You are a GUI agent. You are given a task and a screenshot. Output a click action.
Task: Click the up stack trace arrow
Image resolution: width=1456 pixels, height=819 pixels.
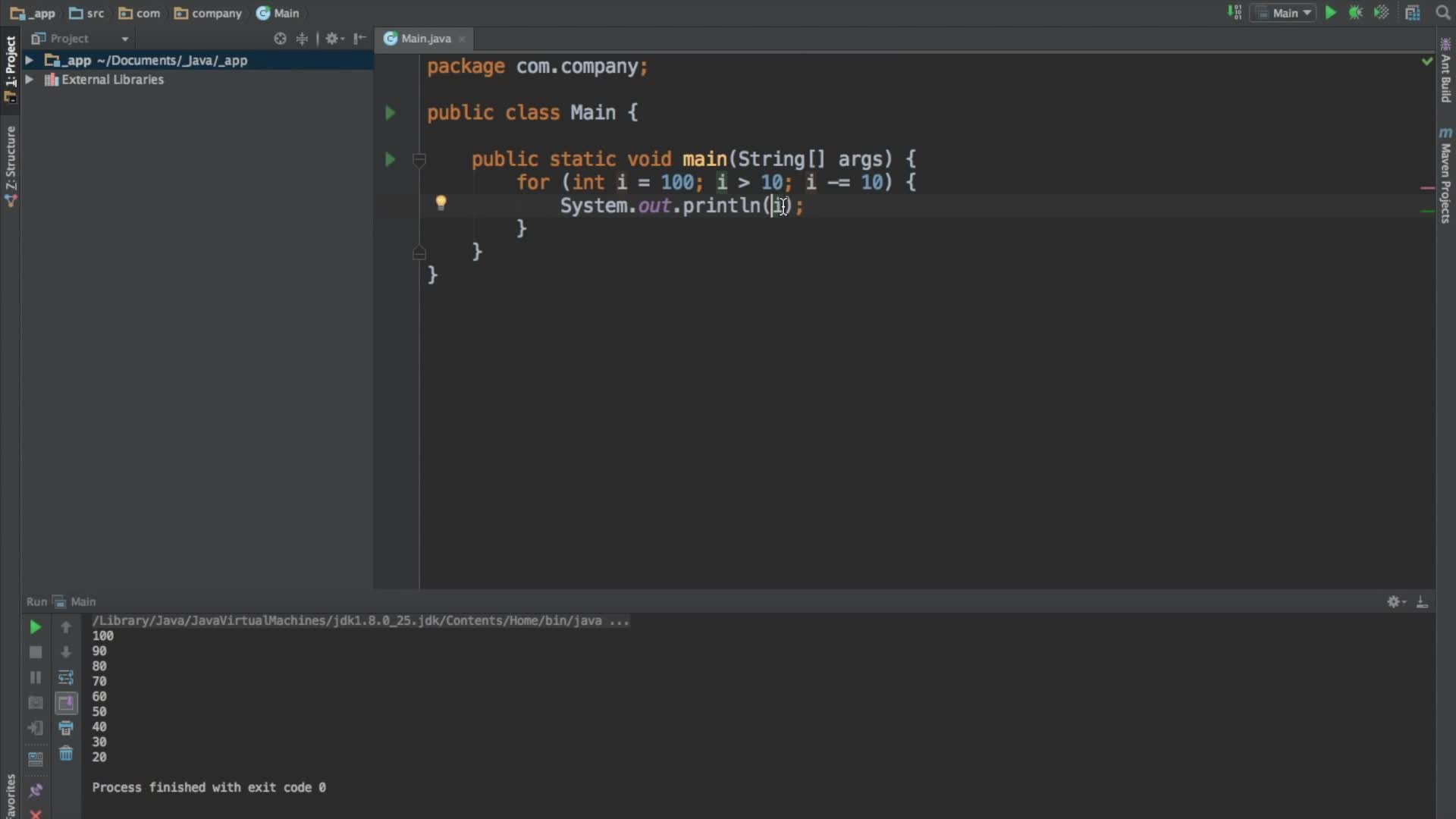66,627
